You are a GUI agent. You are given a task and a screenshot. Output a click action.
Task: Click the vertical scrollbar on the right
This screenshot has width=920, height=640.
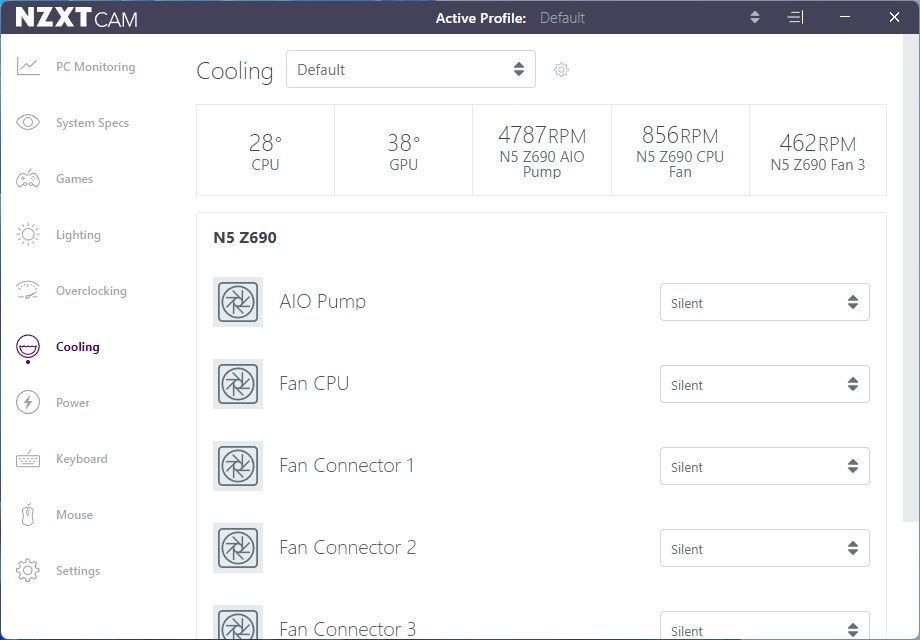pos(911,277)
